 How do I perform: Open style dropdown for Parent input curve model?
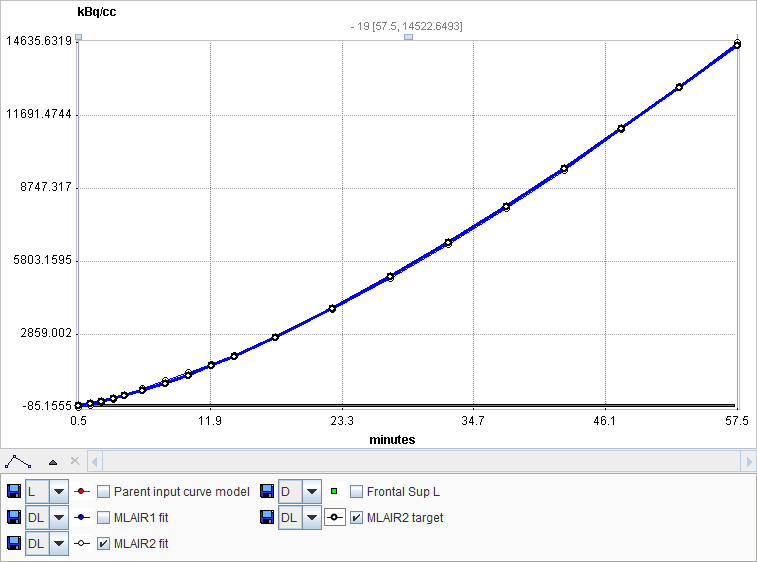(x=58, y=492)
